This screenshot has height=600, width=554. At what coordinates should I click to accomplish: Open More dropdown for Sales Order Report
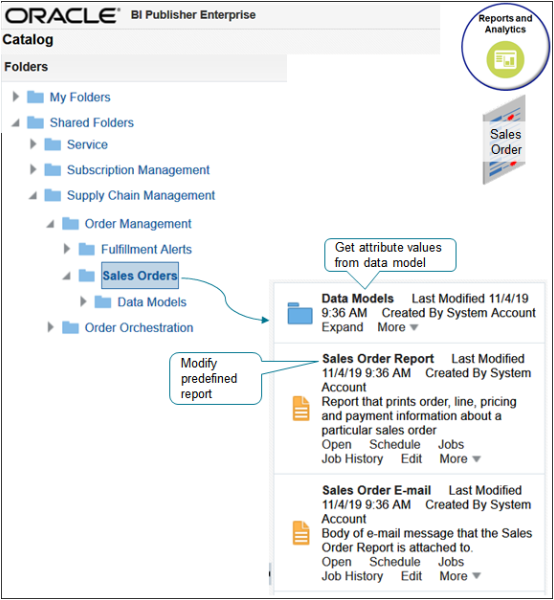click(459, 458)
